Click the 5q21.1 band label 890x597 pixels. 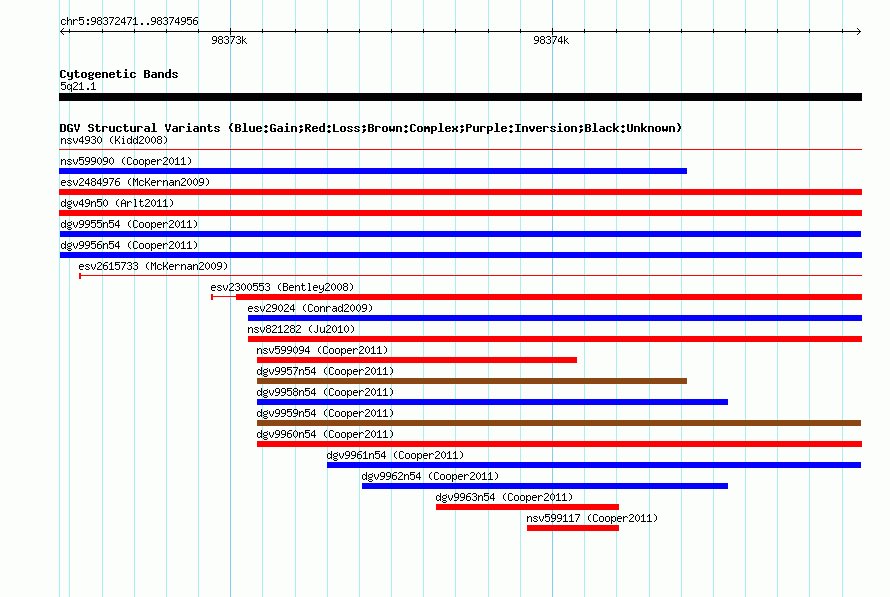pyautogui.click(x=78, y=86)
